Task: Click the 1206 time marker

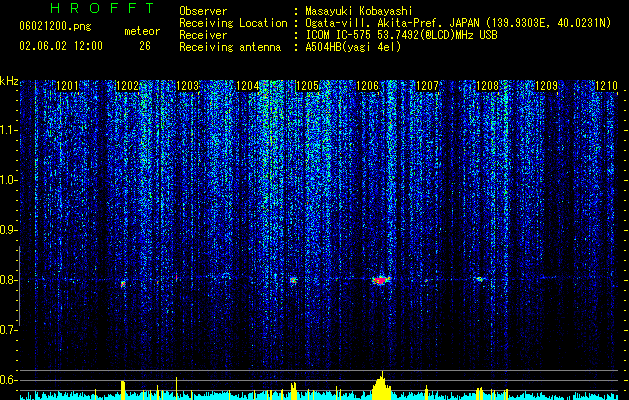Action: click(x=367, y=86)
